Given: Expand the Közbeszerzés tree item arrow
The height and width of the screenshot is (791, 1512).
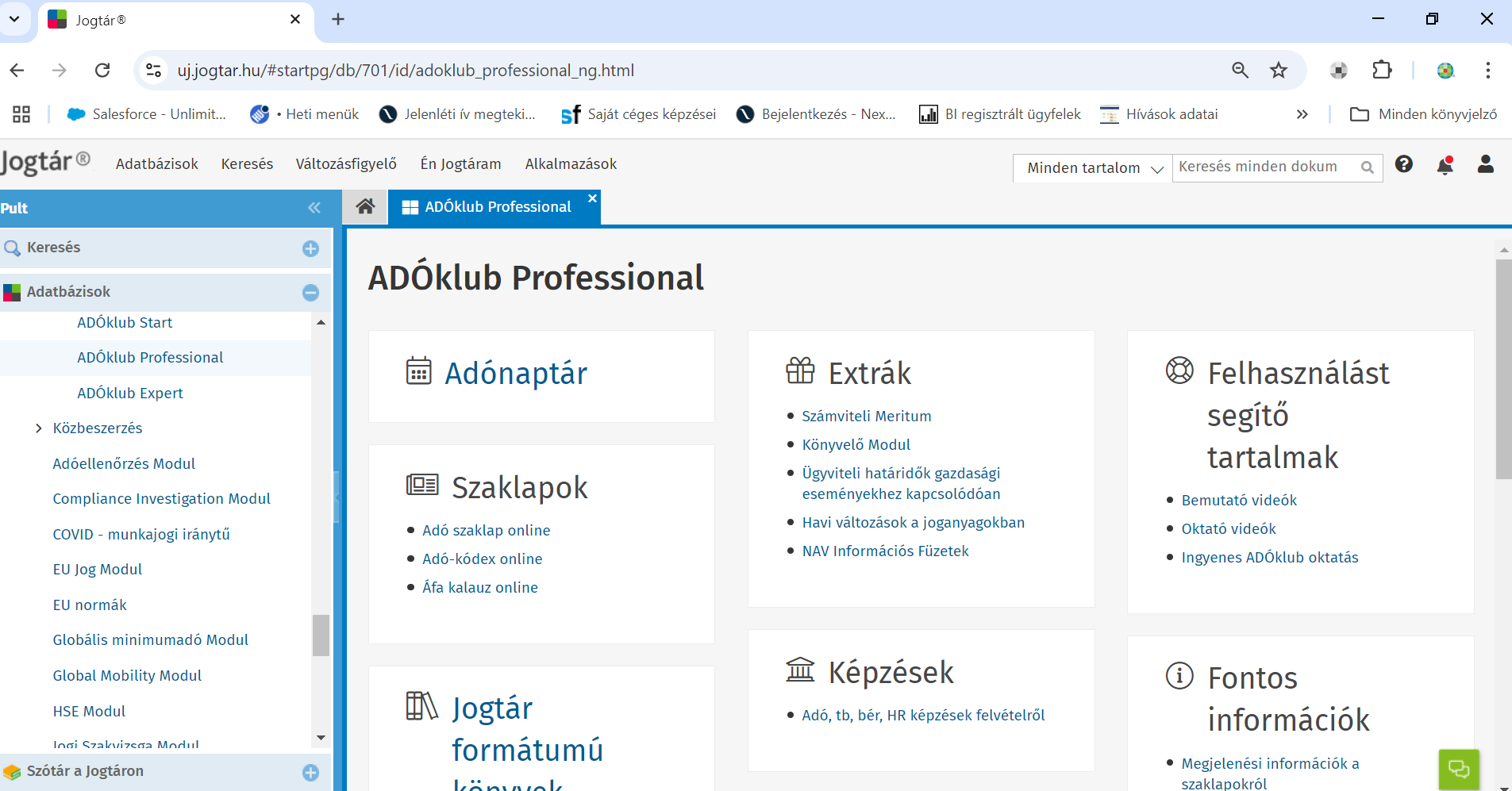Looking at the screenshot, I should [x=38, y=428].
